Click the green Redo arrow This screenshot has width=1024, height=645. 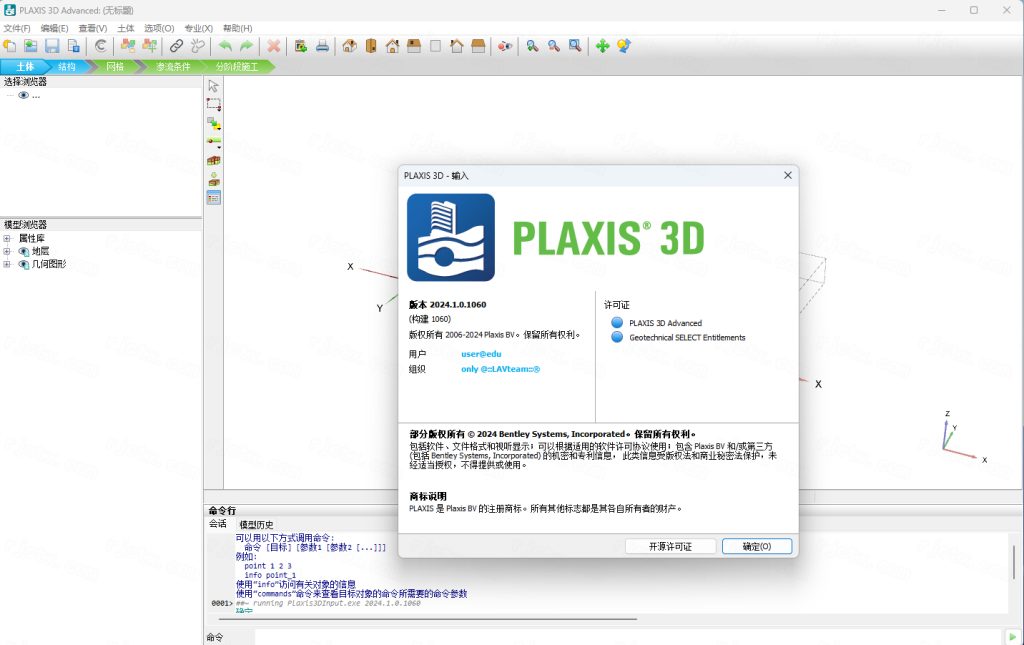(246, 46)
